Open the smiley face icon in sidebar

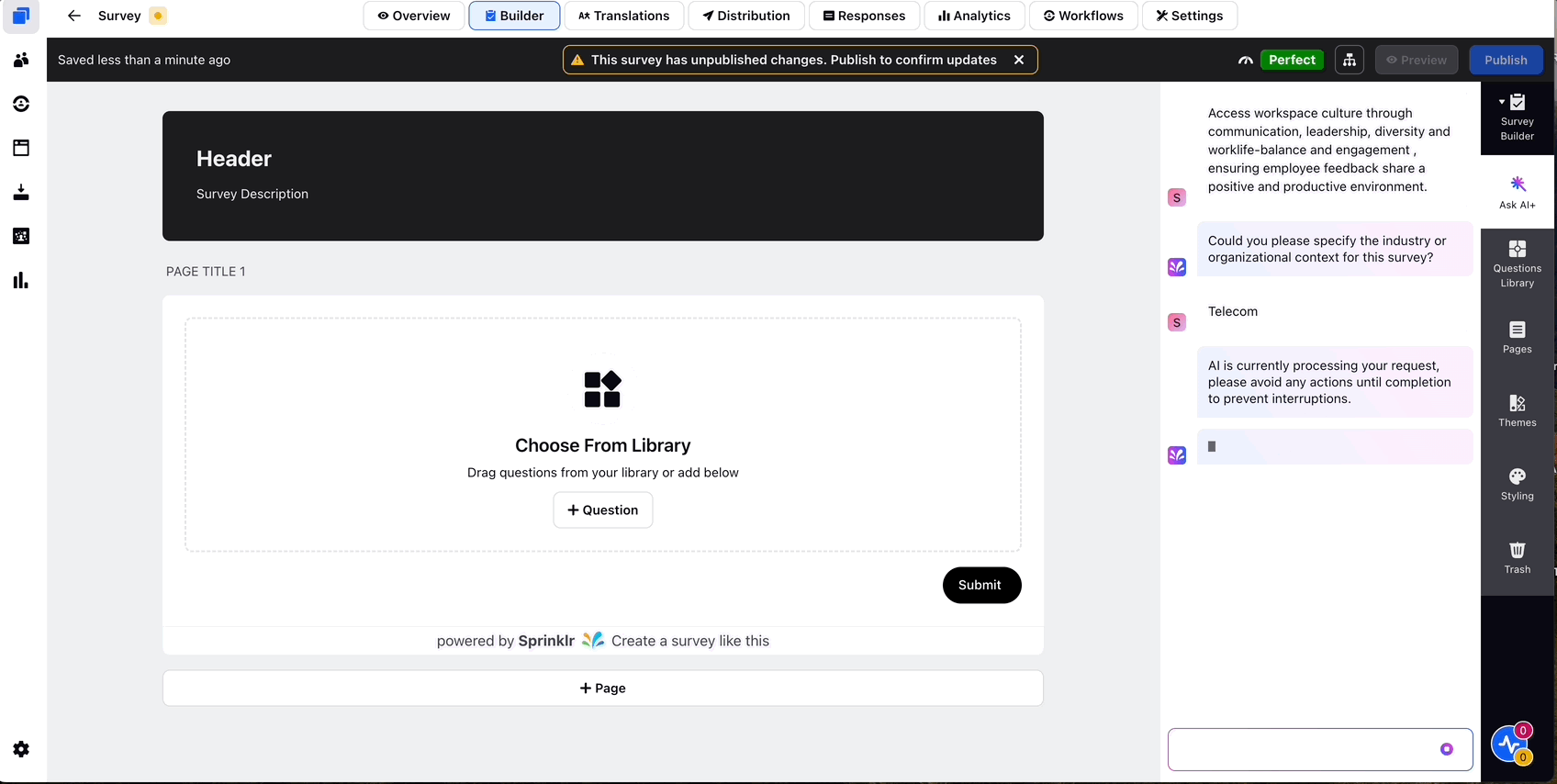tap(21, 104)
